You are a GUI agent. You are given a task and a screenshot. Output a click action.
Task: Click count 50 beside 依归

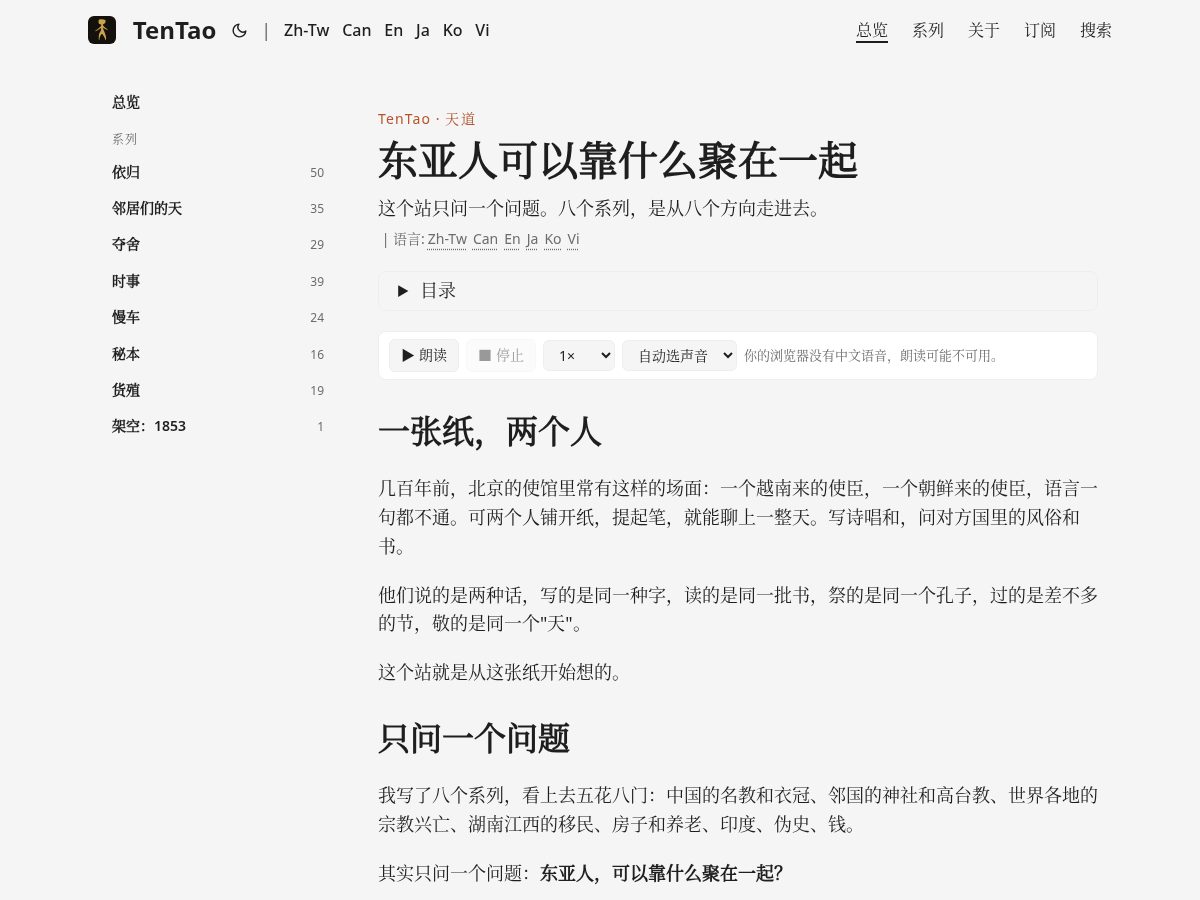click(317, 172)
